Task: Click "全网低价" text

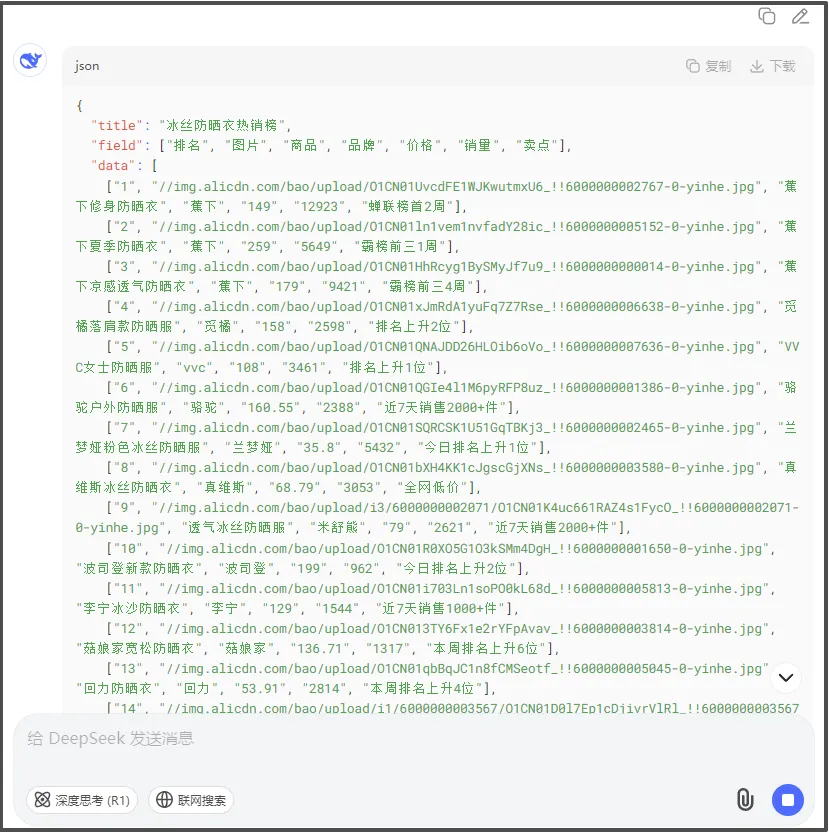Action: [432, 487]
